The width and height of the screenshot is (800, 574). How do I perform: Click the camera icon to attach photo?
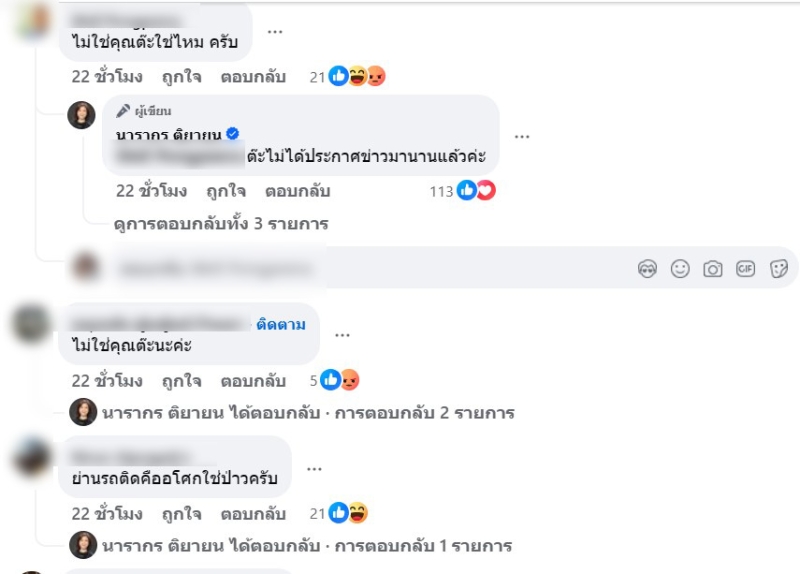tap(712, 268)
